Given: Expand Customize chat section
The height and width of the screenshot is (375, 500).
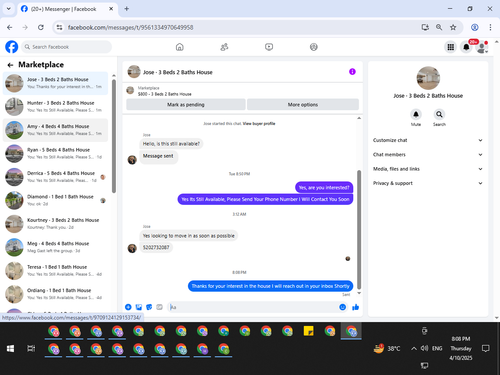Looking at the screenshot, I should click(x=428, y=140).
